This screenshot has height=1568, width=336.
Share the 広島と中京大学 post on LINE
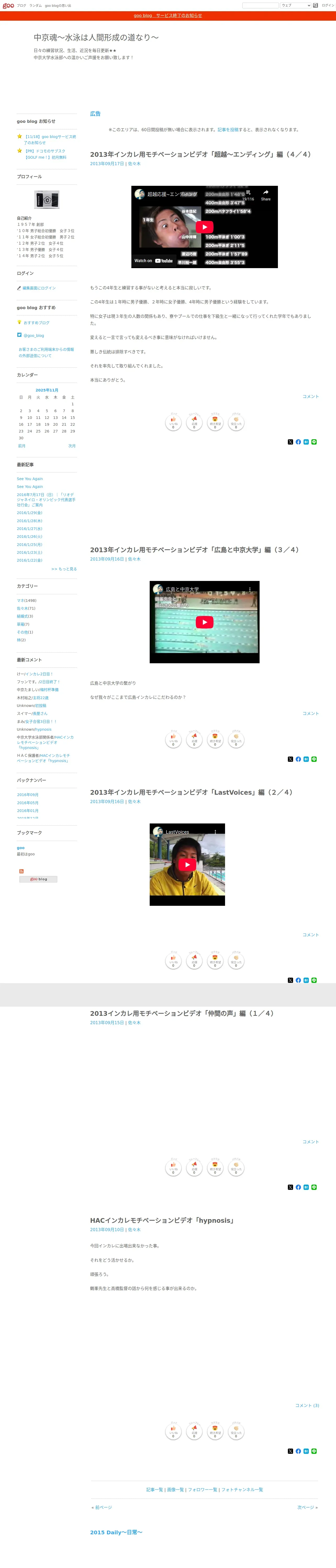tap(314, 759)
